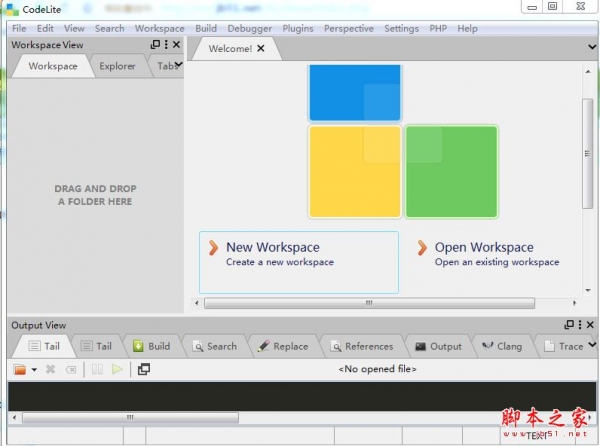The width and height of the screenshot is (600, 446).
Task: Click the detach window icon in Tail toolbar
Action: (x=144, y=369)
